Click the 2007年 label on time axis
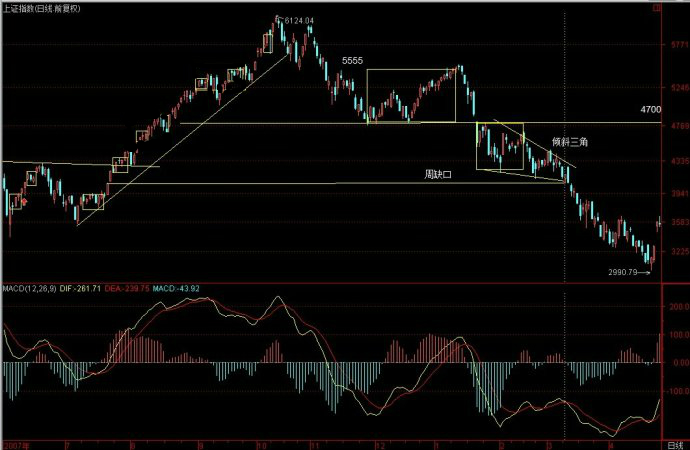Viewport: 690px width, 450px height. click(13, 443)
